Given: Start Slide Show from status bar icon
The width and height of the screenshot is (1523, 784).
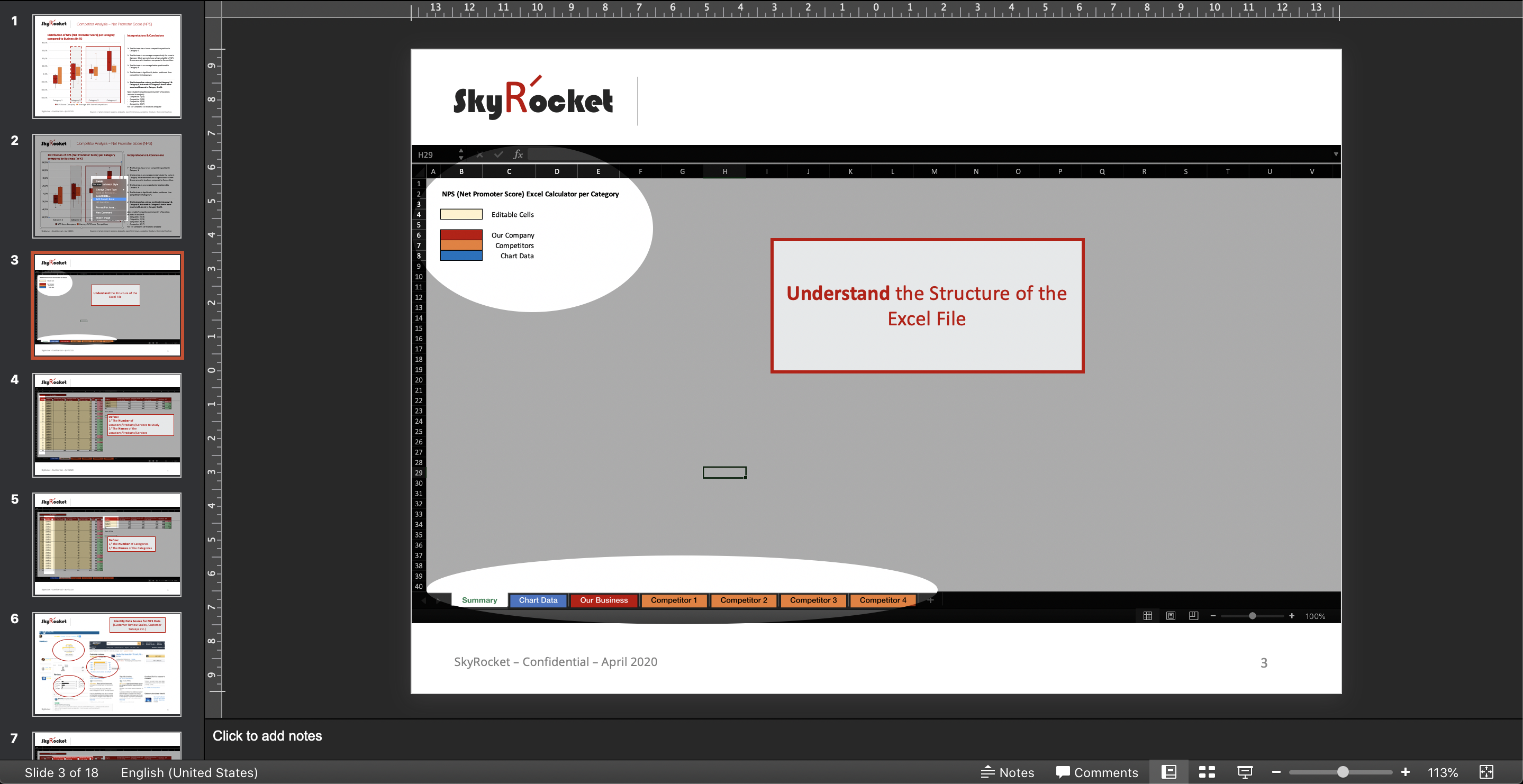Looking at the screenshot, I should tap(1245, 772).
